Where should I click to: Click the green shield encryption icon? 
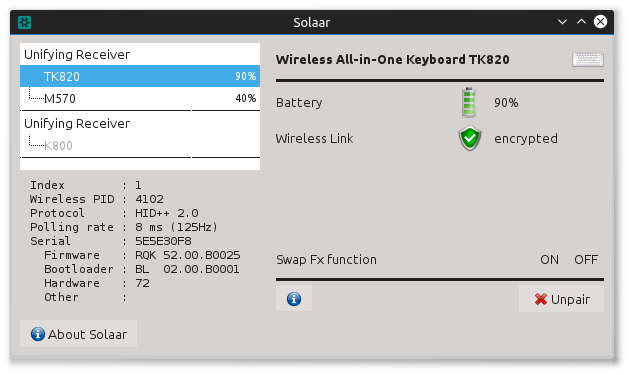tap(470, 138)
